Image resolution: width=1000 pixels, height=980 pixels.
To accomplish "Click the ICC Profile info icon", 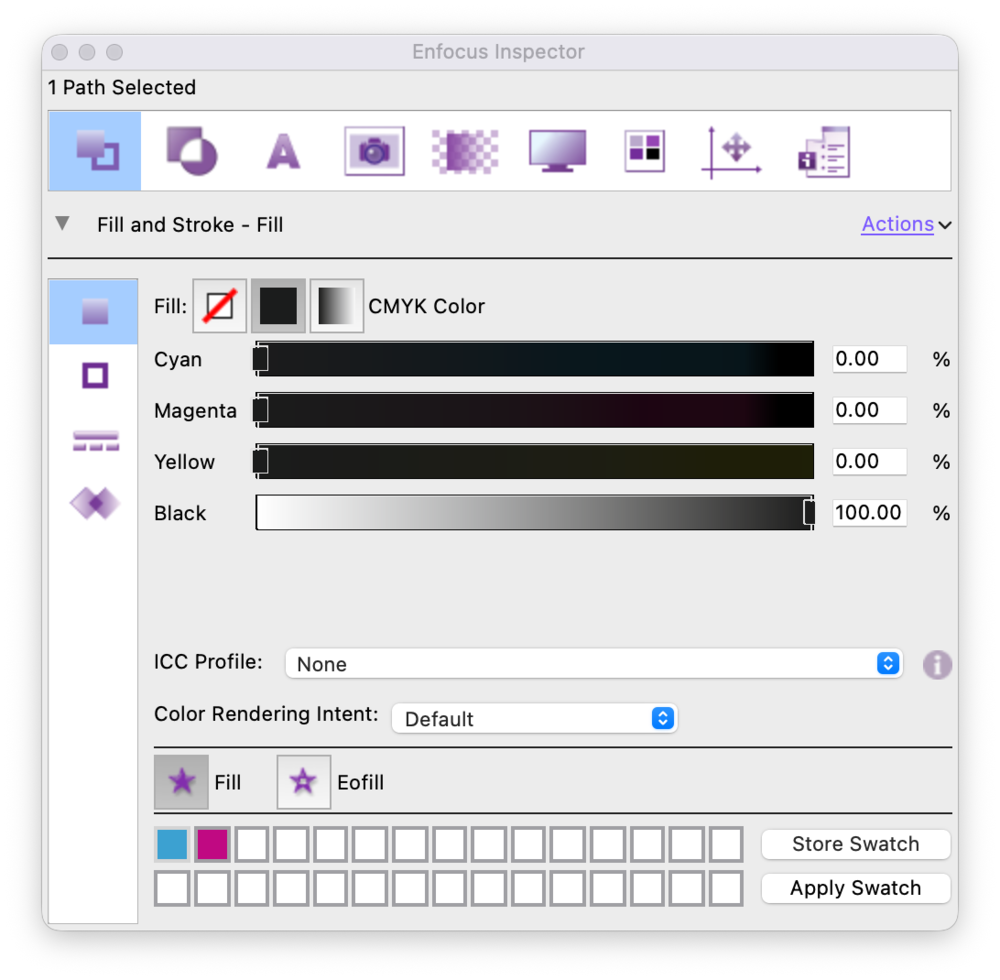I will pos(937,665).
